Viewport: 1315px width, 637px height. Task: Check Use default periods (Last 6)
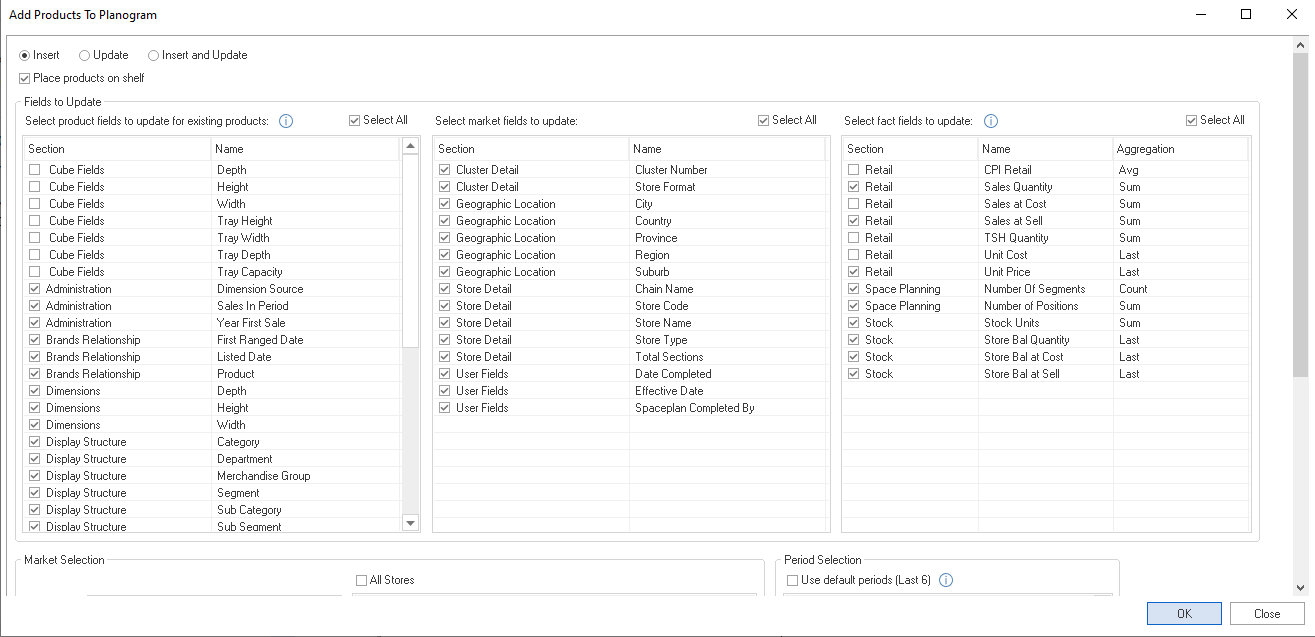[x=792, y=580]
